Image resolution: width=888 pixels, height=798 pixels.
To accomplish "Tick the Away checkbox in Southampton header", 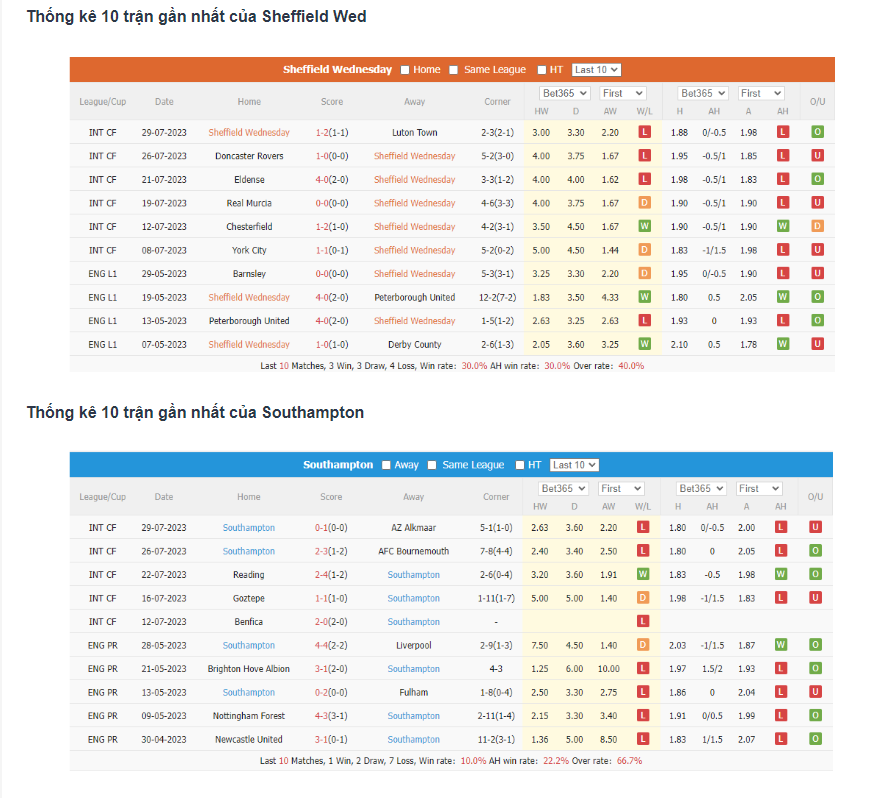I will pyautogui.click(x=386, y=465).
